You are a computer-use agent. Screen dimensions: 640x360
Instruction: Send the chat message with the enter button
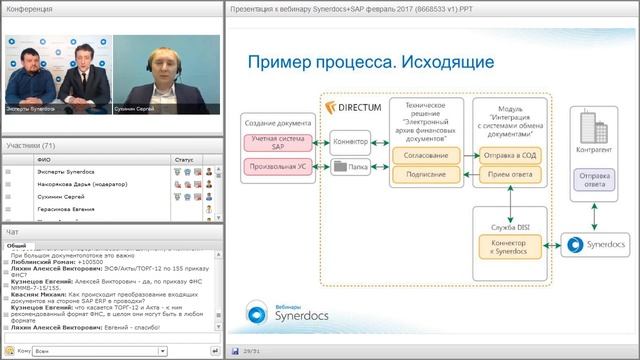coord(215,351)
